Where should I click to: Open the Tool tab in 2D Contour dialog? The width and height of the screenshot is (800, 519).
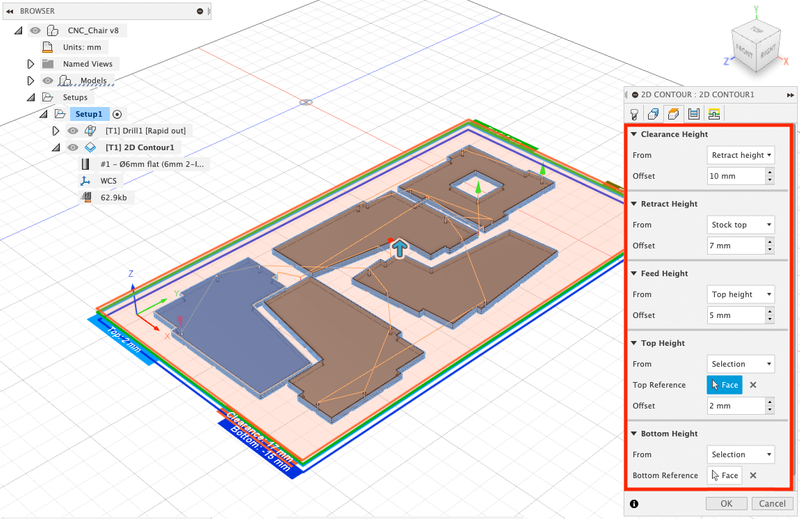click(634, 112)
